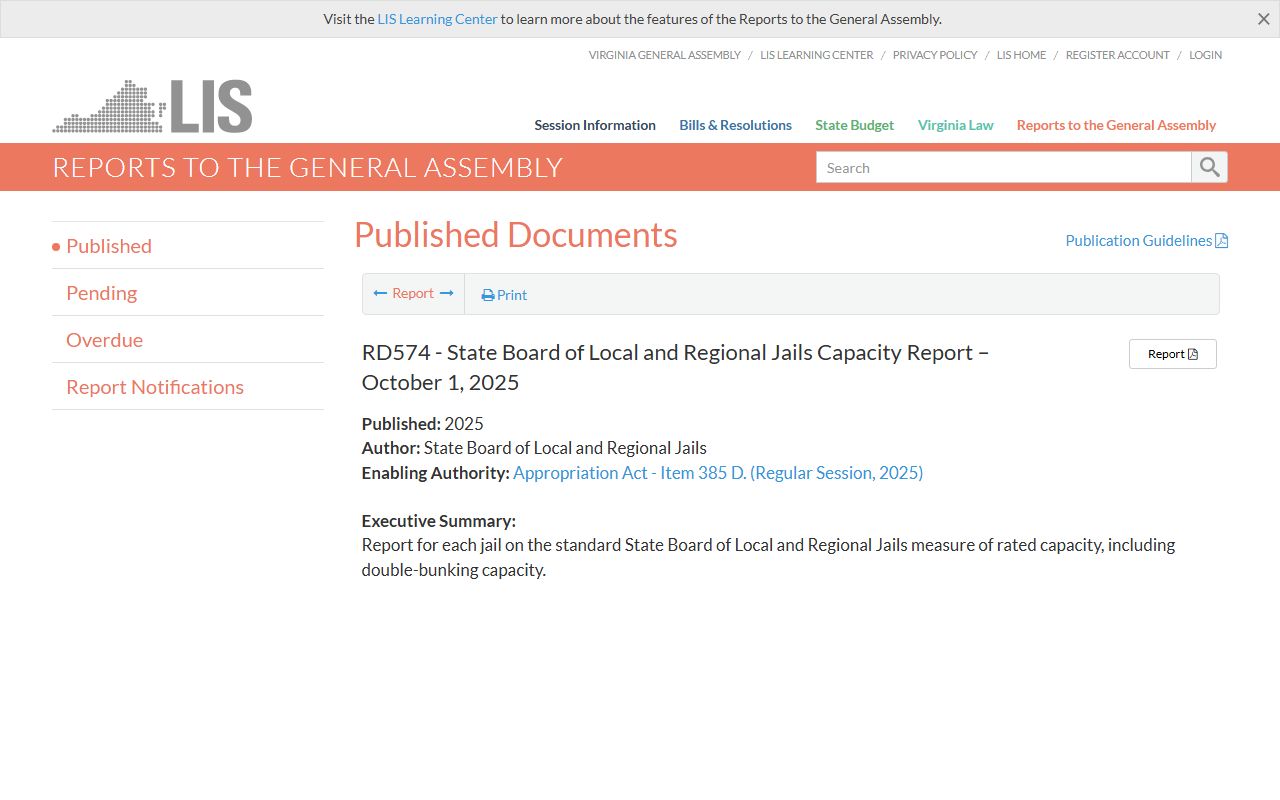Image resolution: width=1280 pixels, height=800 pixels.
Task: Open Virginia Law menu
Action: point(955,125)
